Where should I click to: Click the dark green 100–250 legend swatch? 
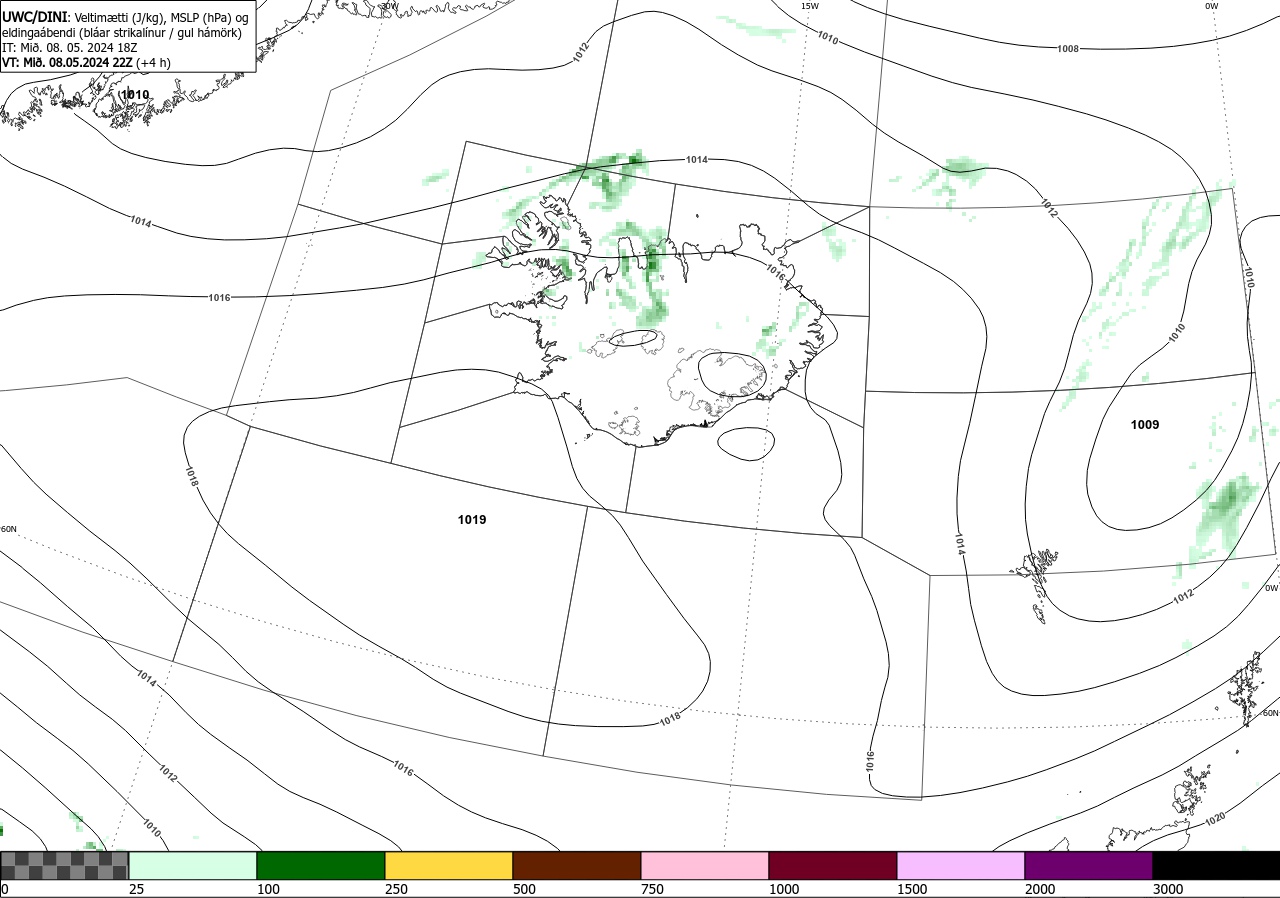321,865
